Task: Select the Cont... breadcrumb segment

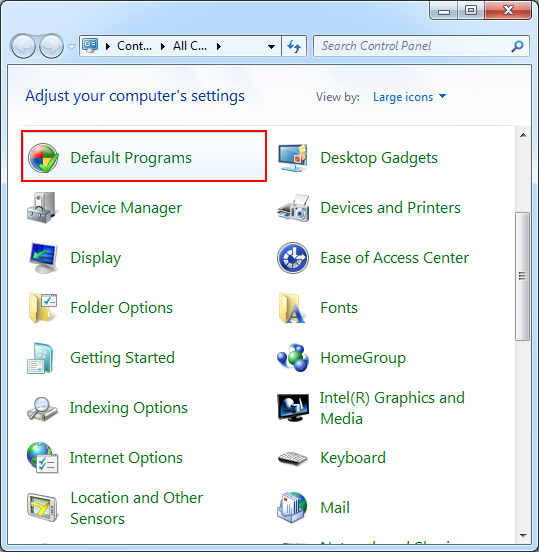Action: [x=134, y=46]
